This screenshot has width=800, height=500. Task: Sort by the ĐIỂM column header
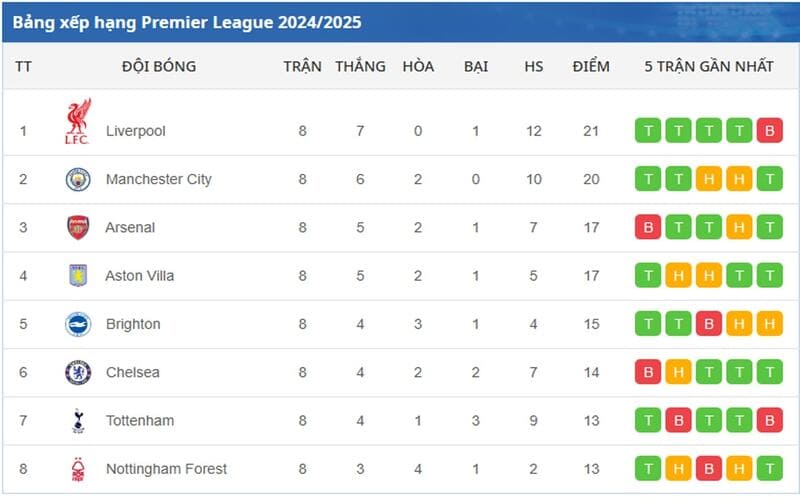coord(591,67)
